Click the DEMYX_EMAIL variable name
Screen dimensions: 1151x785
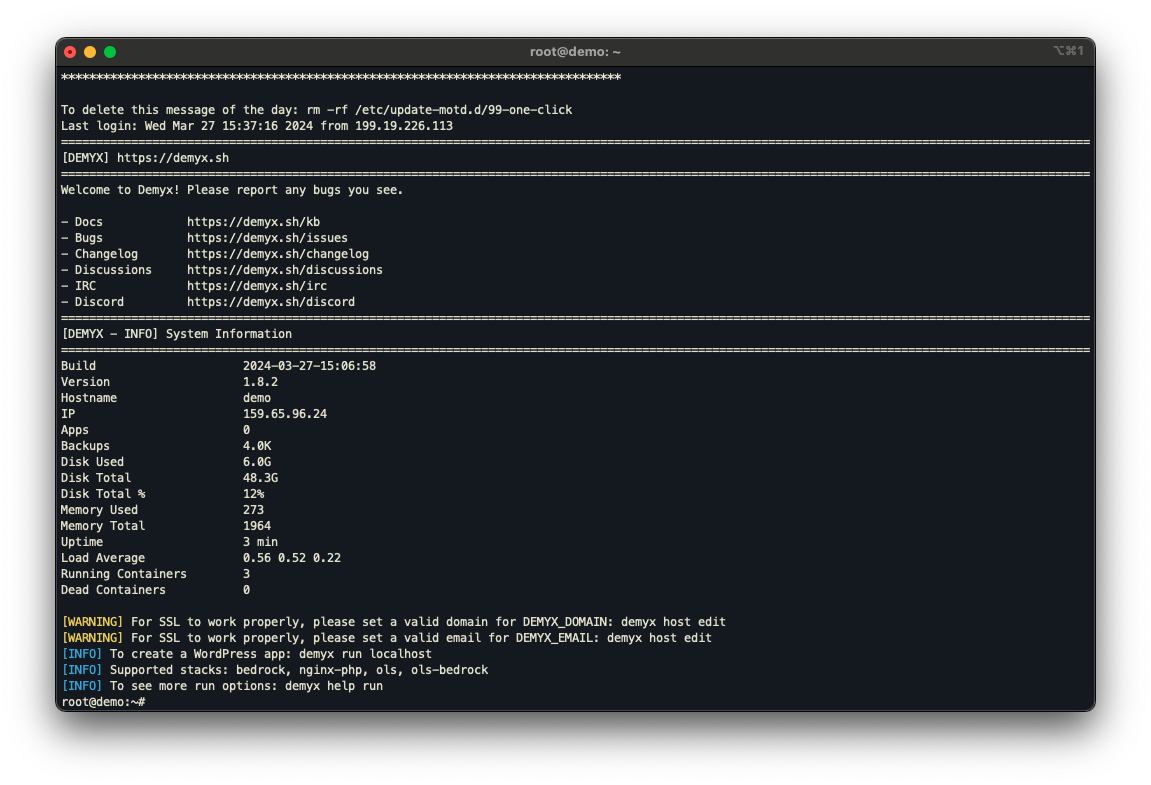554,638
